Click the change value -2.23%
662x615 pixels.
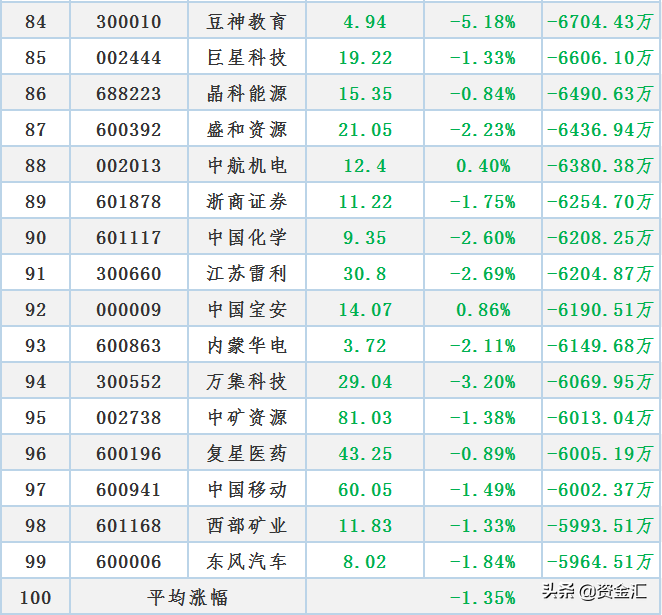[483, 130]
